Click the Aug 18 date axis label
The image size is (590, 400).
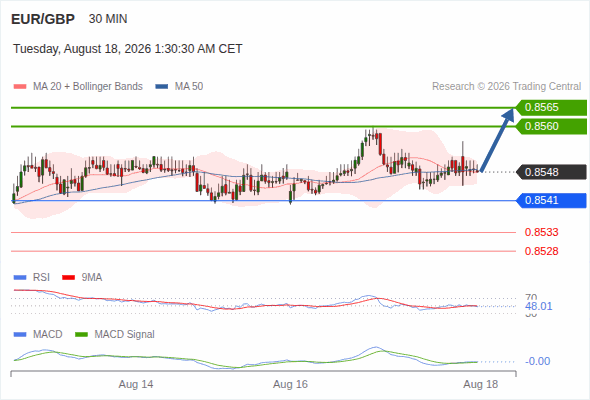tap(481, 385)
